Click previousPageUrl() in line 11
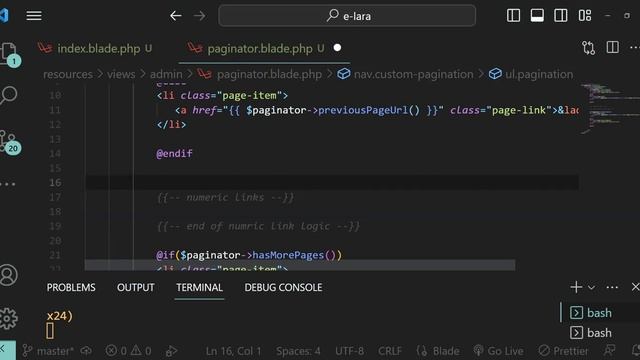640x360 pixels. coord(369,110)
